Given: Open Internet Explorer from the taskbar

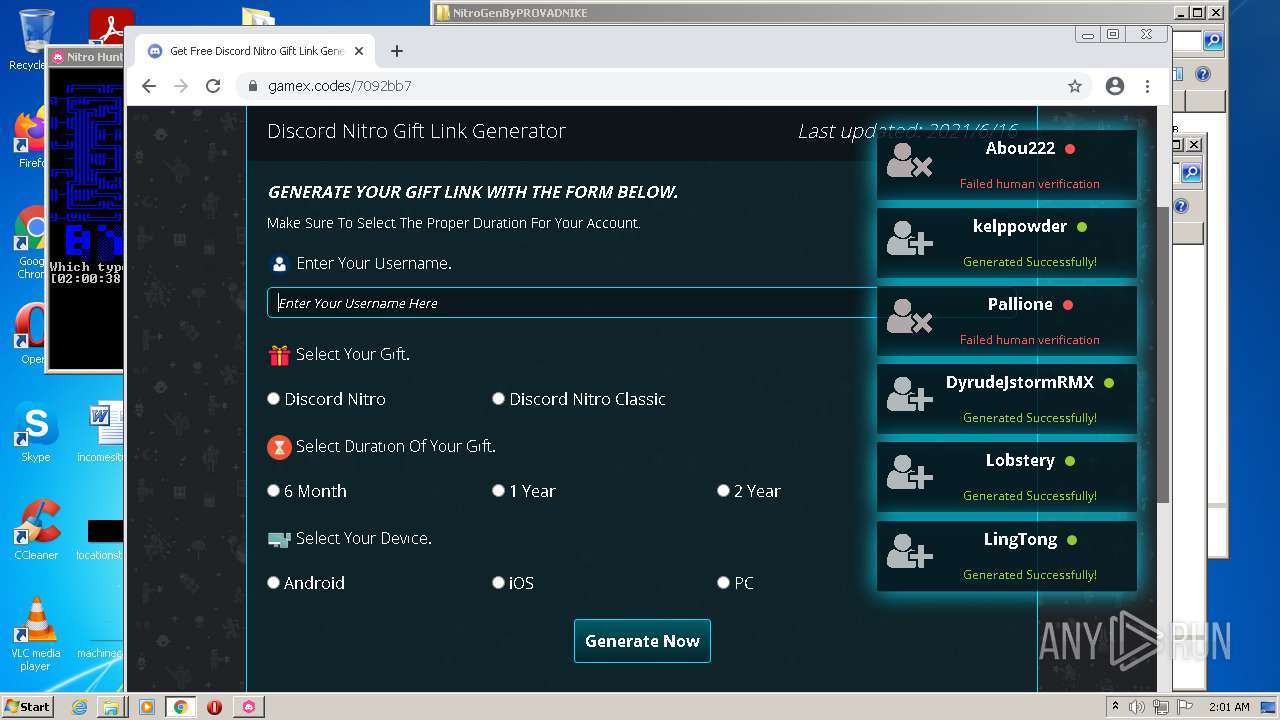Looking at the screenshot, I should 79,707.
